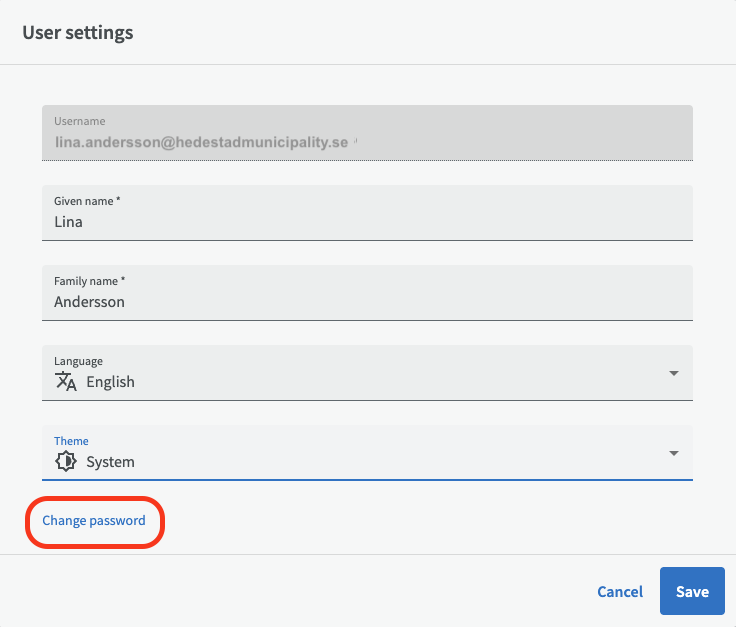The height and width of the screenshot is (627, 736).
Task: Click the blue 'Theme' field label
Action: pos(71,441)
